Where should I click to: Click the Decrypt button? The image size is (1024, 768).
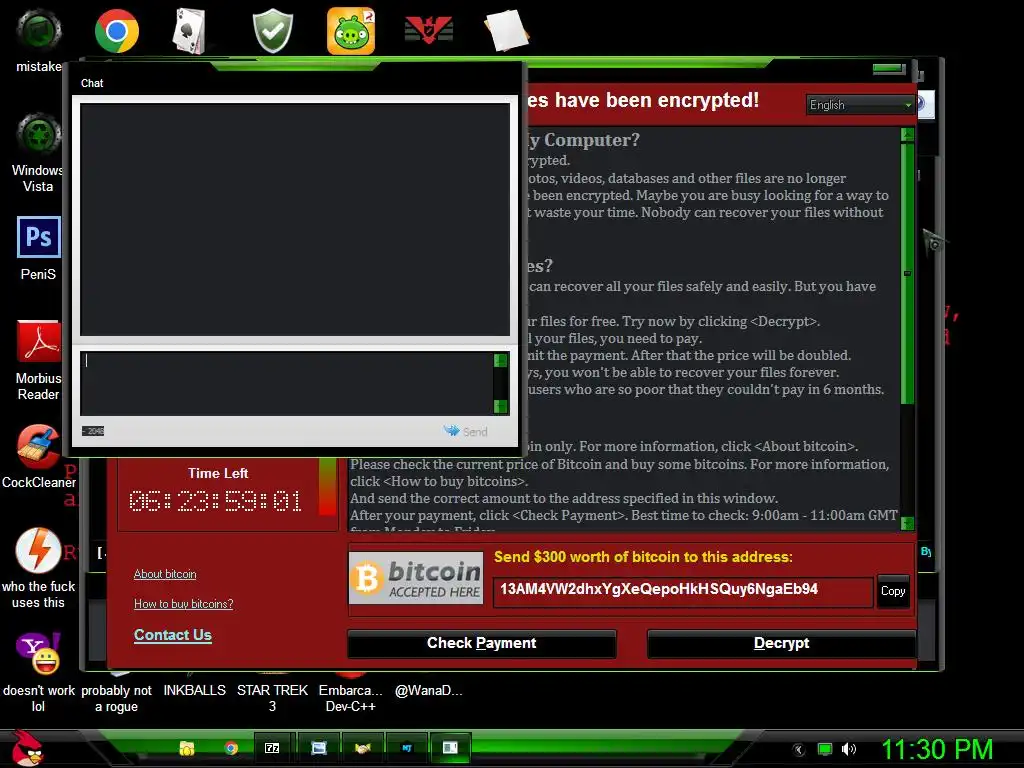point(781,643)
